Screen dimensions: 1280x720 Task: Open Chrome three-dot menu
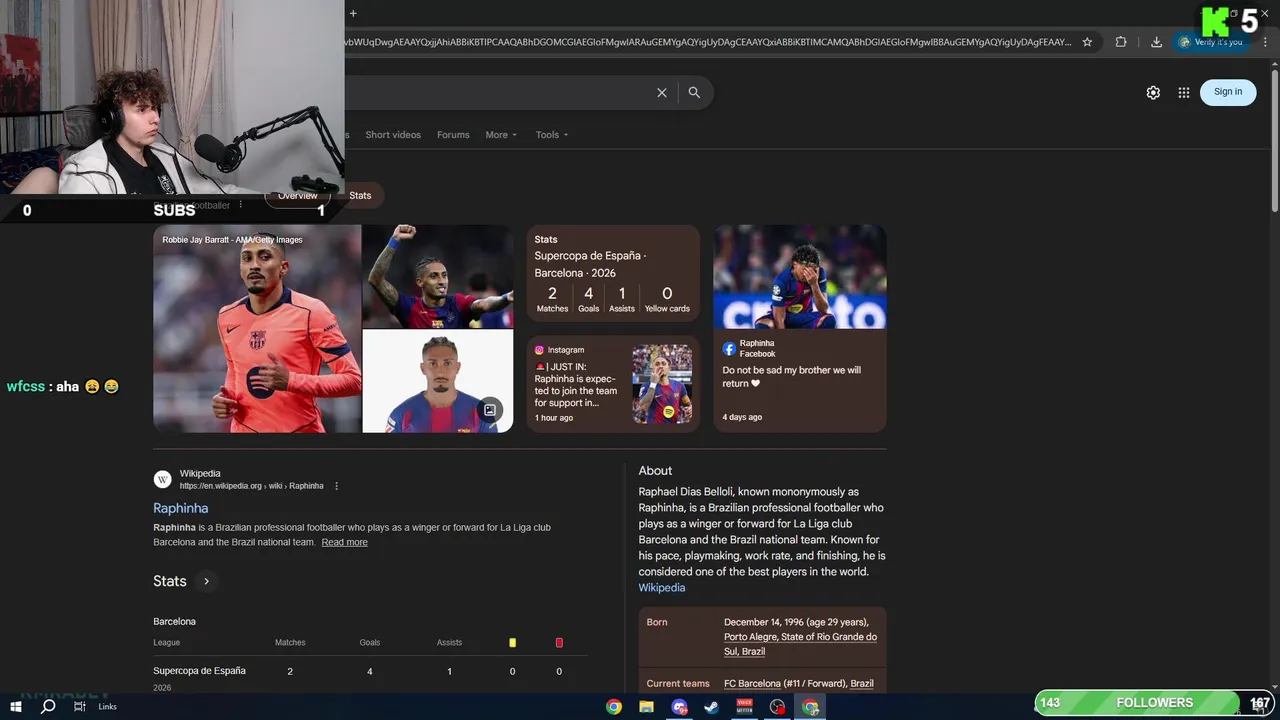[x=1265, y=42]
